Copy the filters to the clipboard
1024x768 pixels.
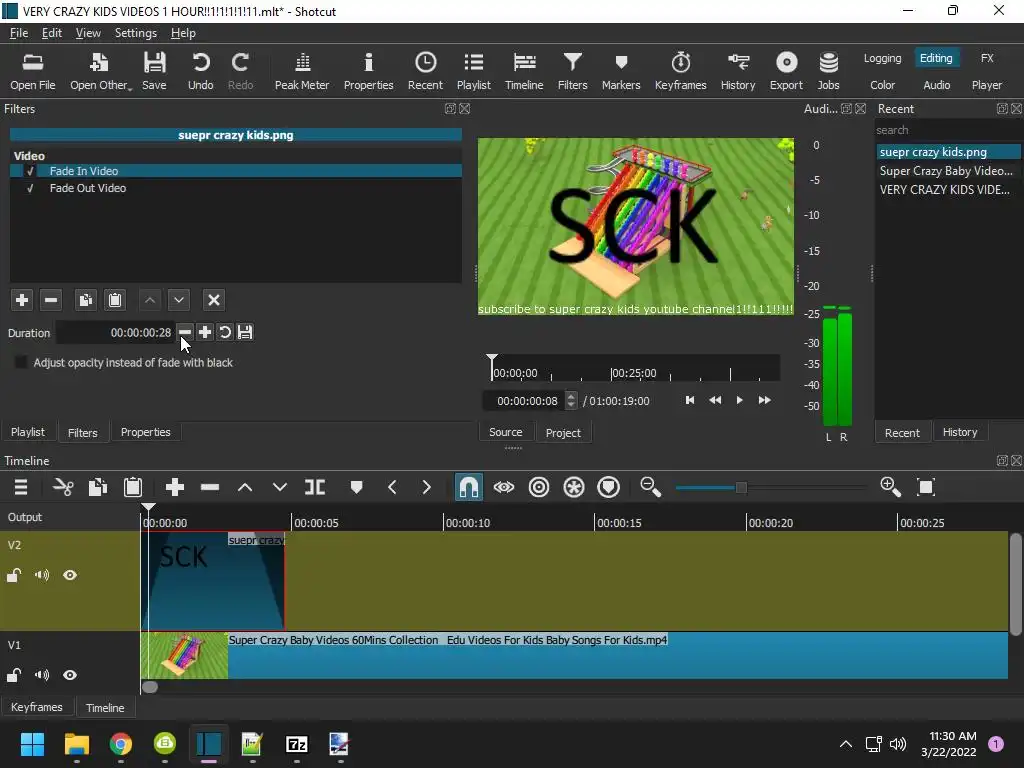(x=85, y=300)
